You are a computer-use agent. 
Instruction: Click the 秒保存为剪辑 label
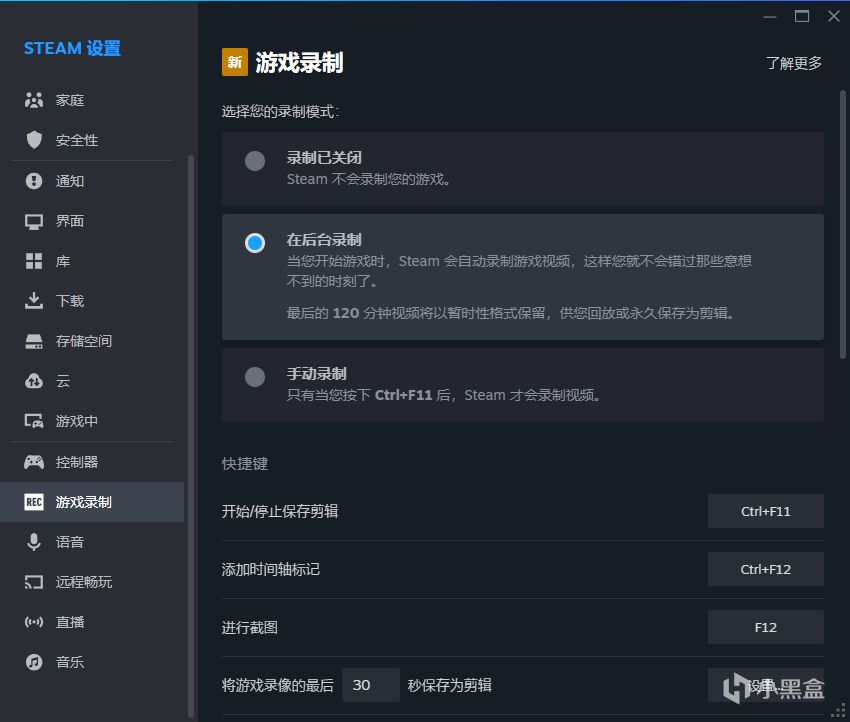coord(449,685)
